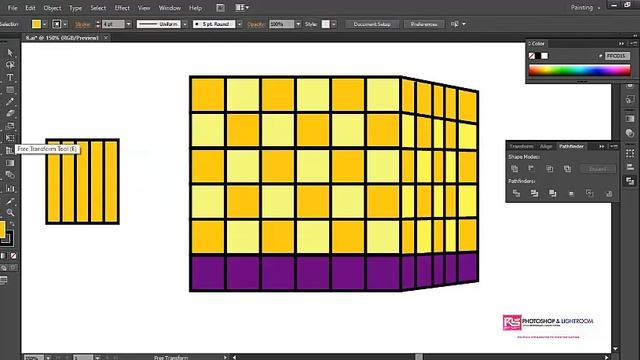Swap fill and stroke colors arrow
This screenshot has height=360, width=640.
click(12, 224)
